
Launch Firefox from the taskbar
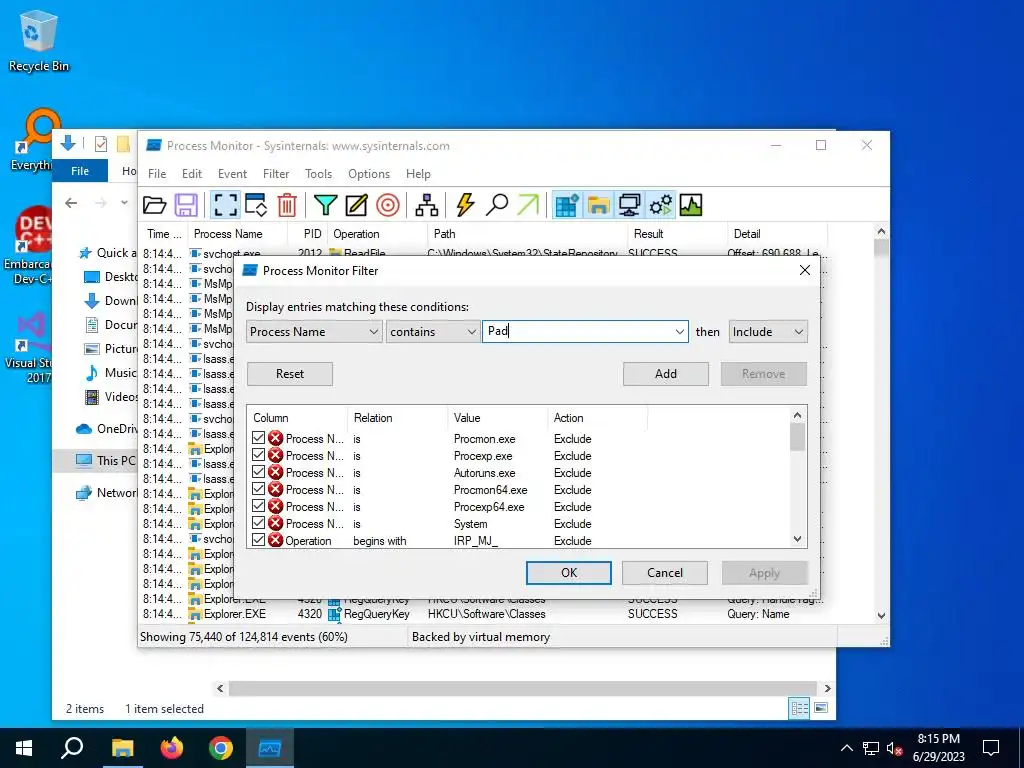click(172, 748)
